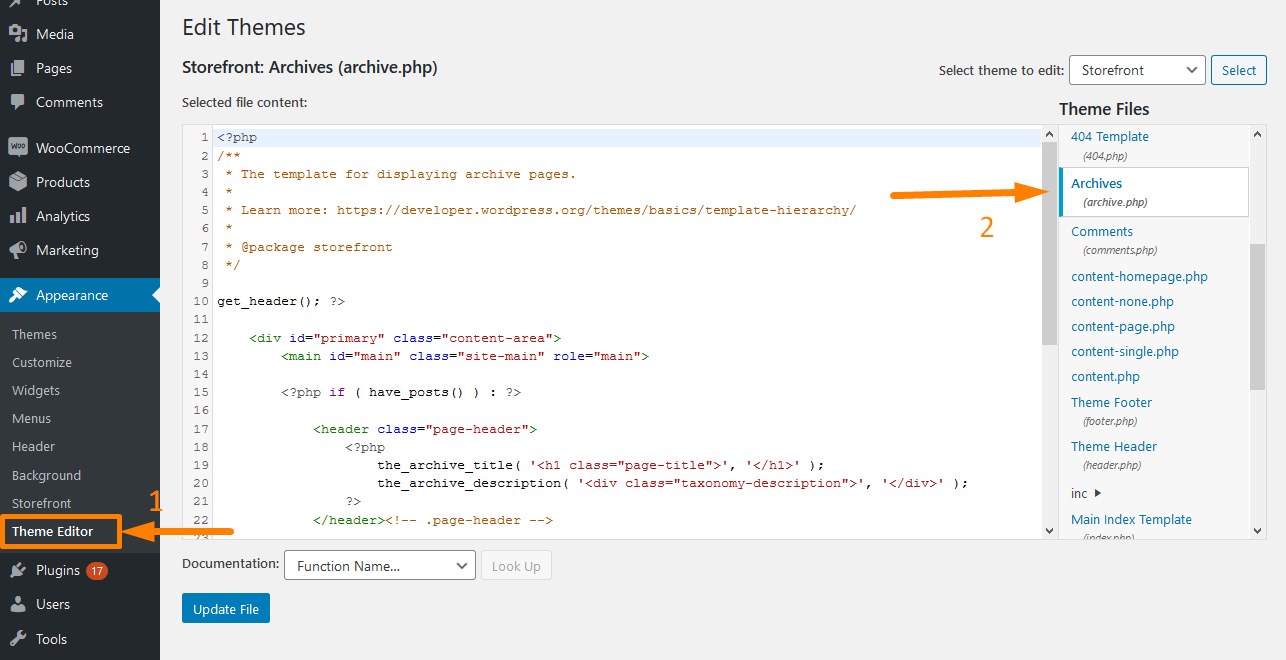Viewport: 1286px width, 660px height.
Task: Open Widgets submenu item
Action: [x=36, y=391]
